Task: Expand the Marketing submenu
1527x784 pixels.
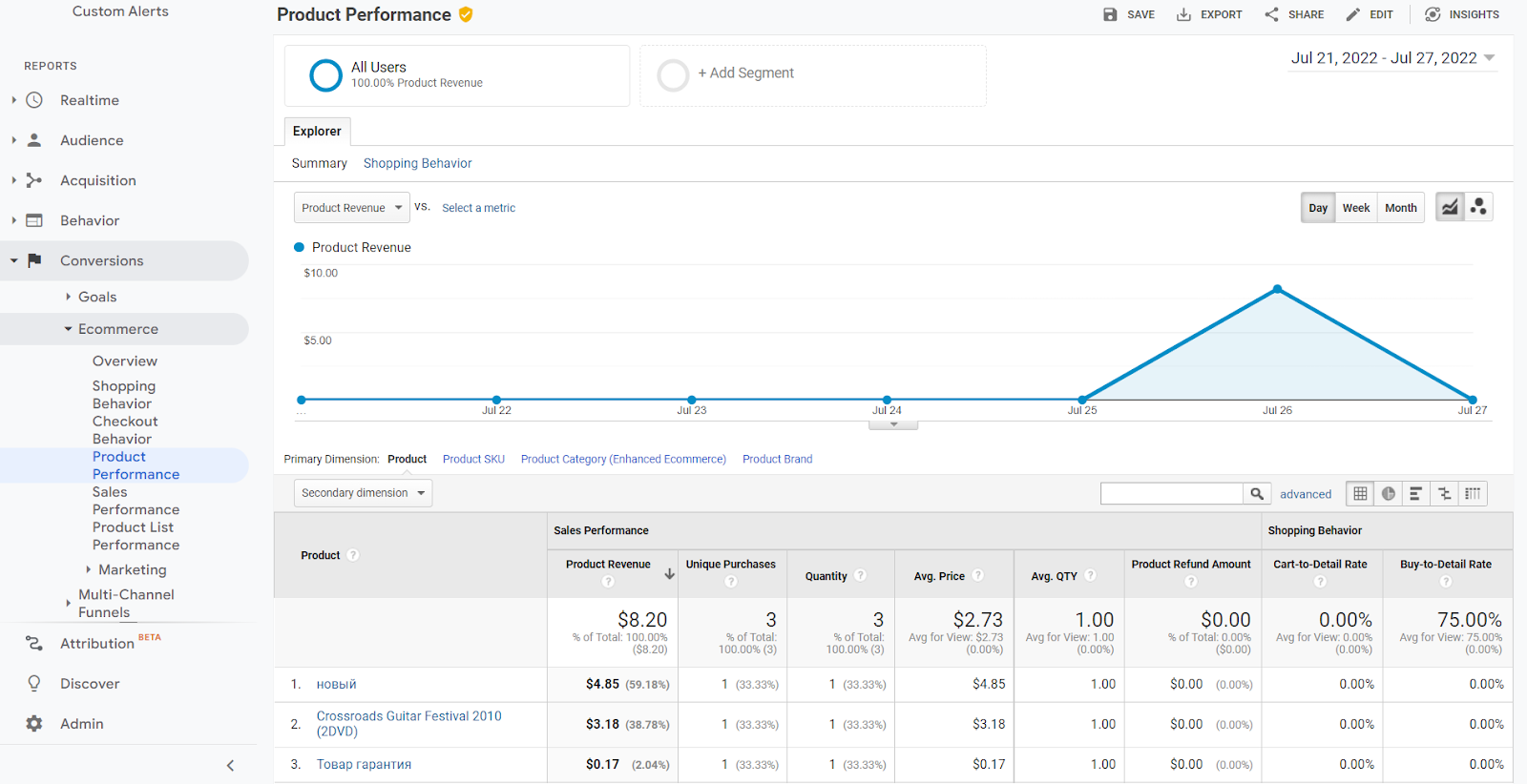Action: (88, 569)
